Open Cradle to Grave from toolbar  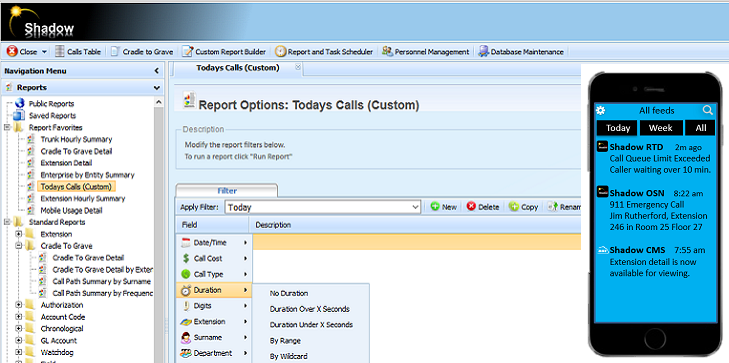coord(142,52)
